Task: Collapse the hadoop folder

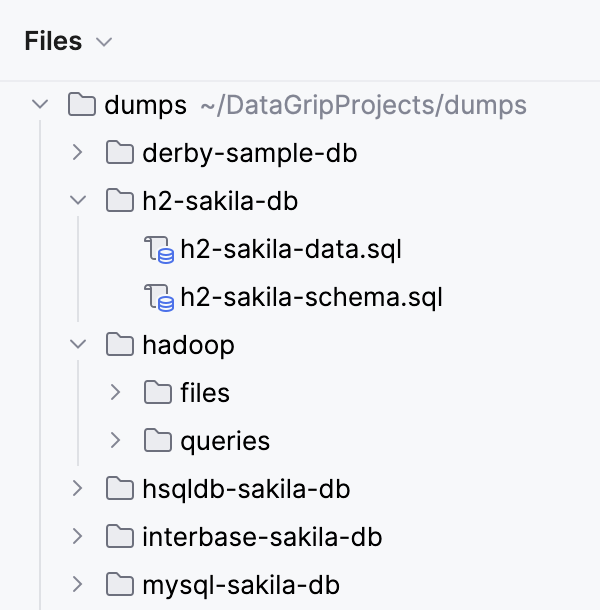Action: (x=78, y=344)
